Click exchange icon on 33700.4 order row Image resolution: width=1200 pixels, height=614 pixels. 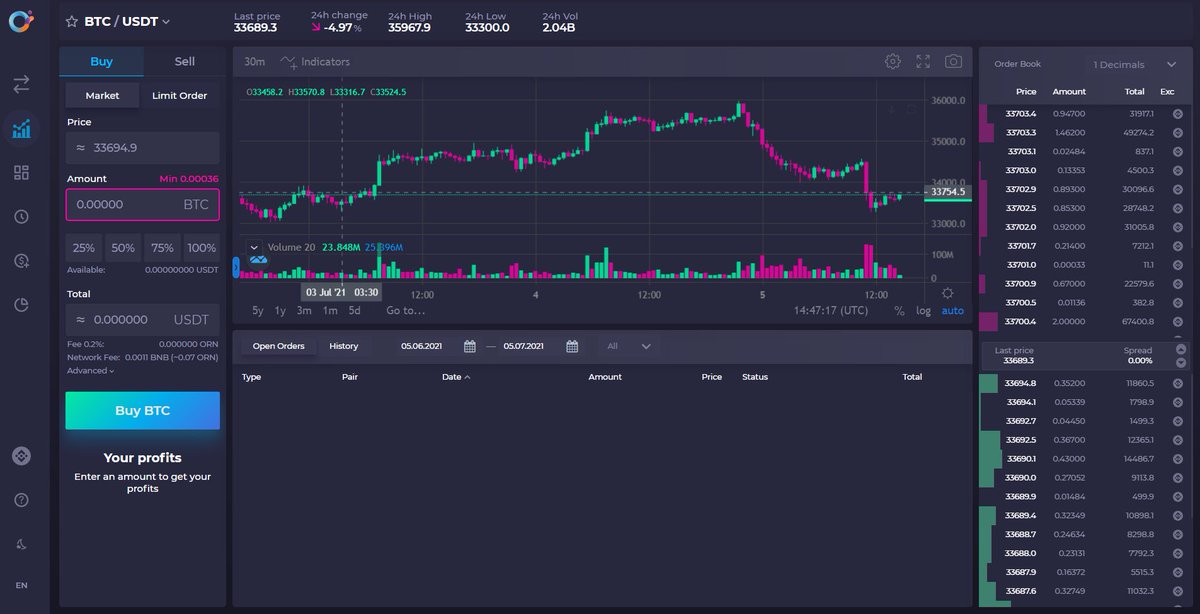coord(1177,322)
